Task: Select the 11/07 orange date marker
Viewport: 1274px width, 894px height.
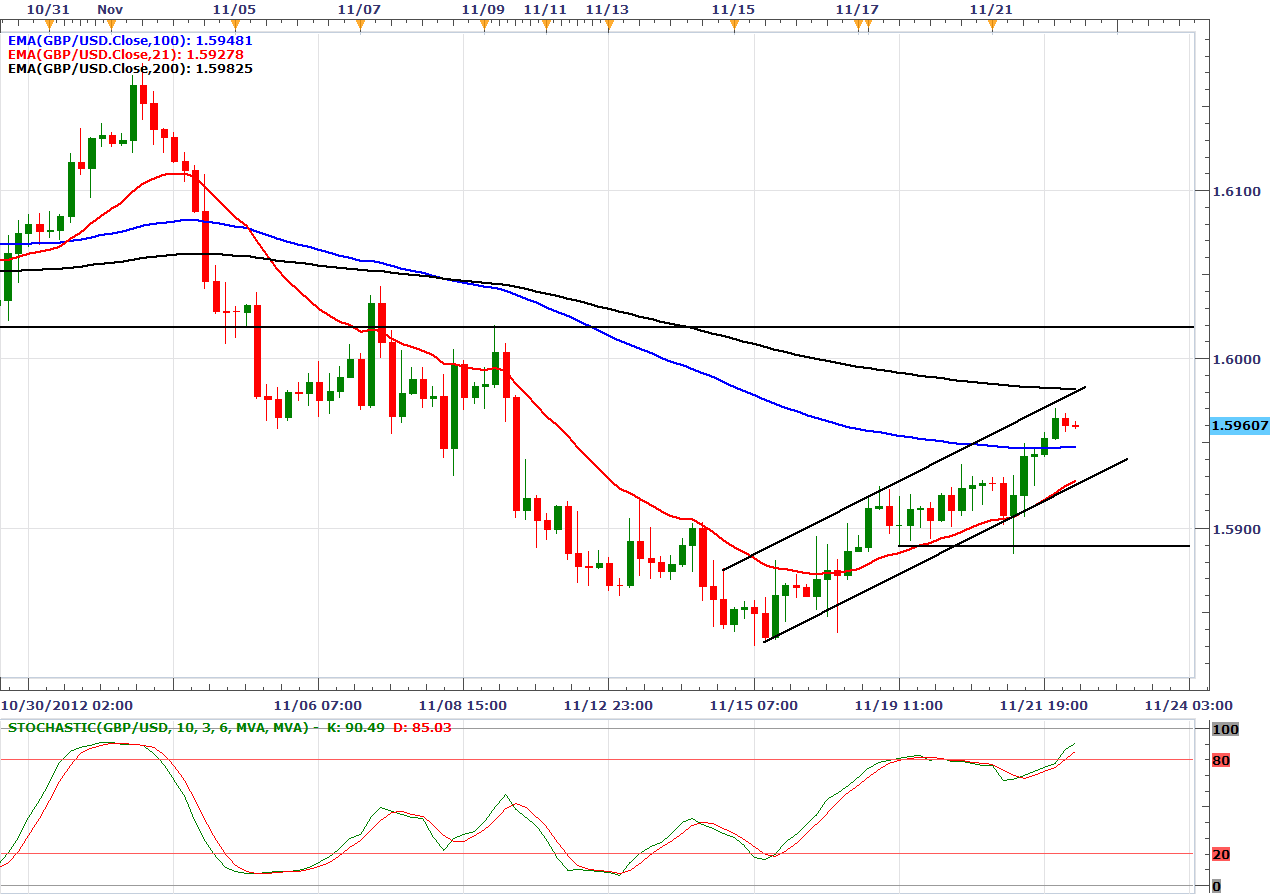Action: click(x=359, y=27)
